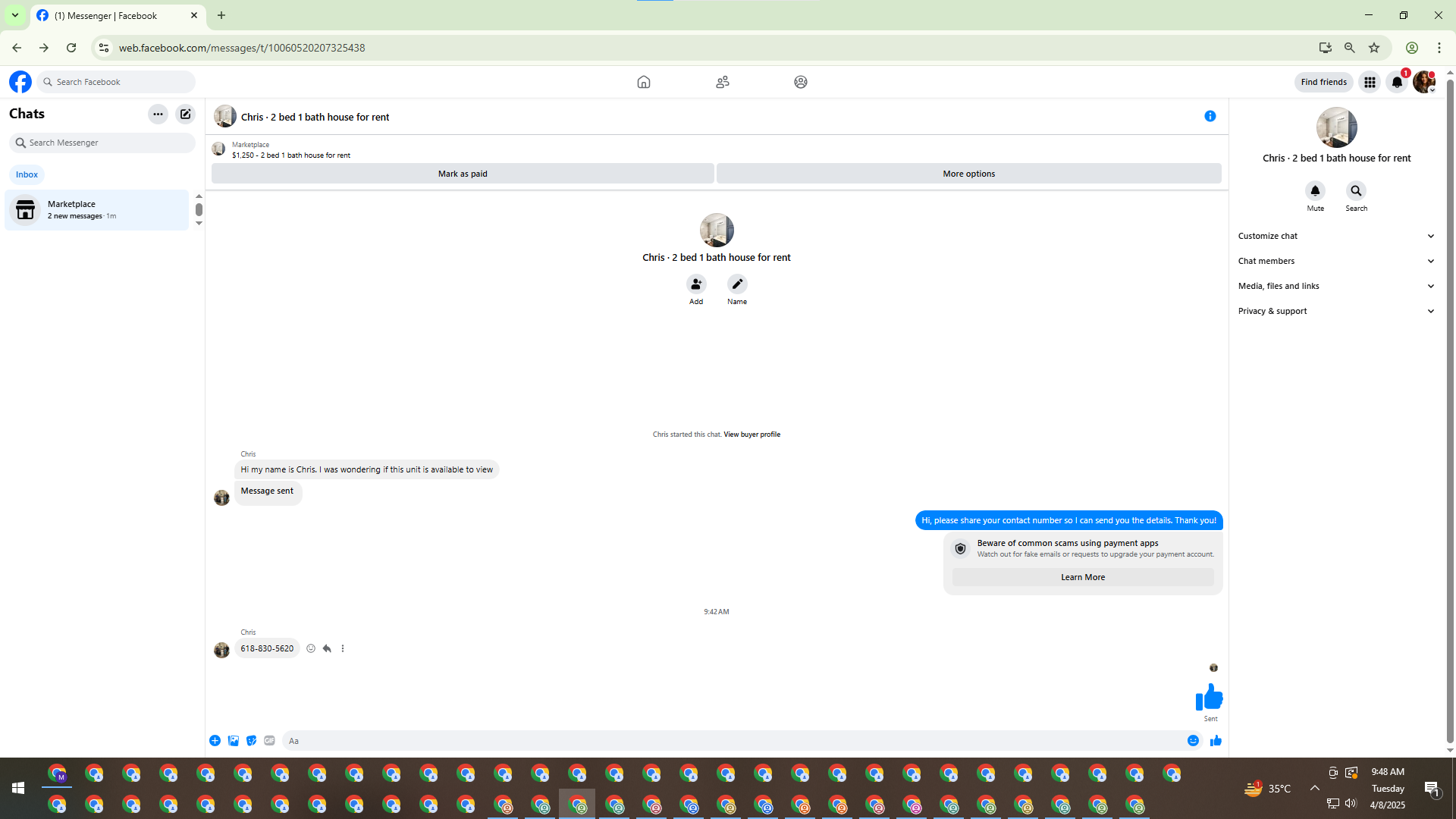
Task: Click the Mark as paid button
Action: (x=463, y=174)
